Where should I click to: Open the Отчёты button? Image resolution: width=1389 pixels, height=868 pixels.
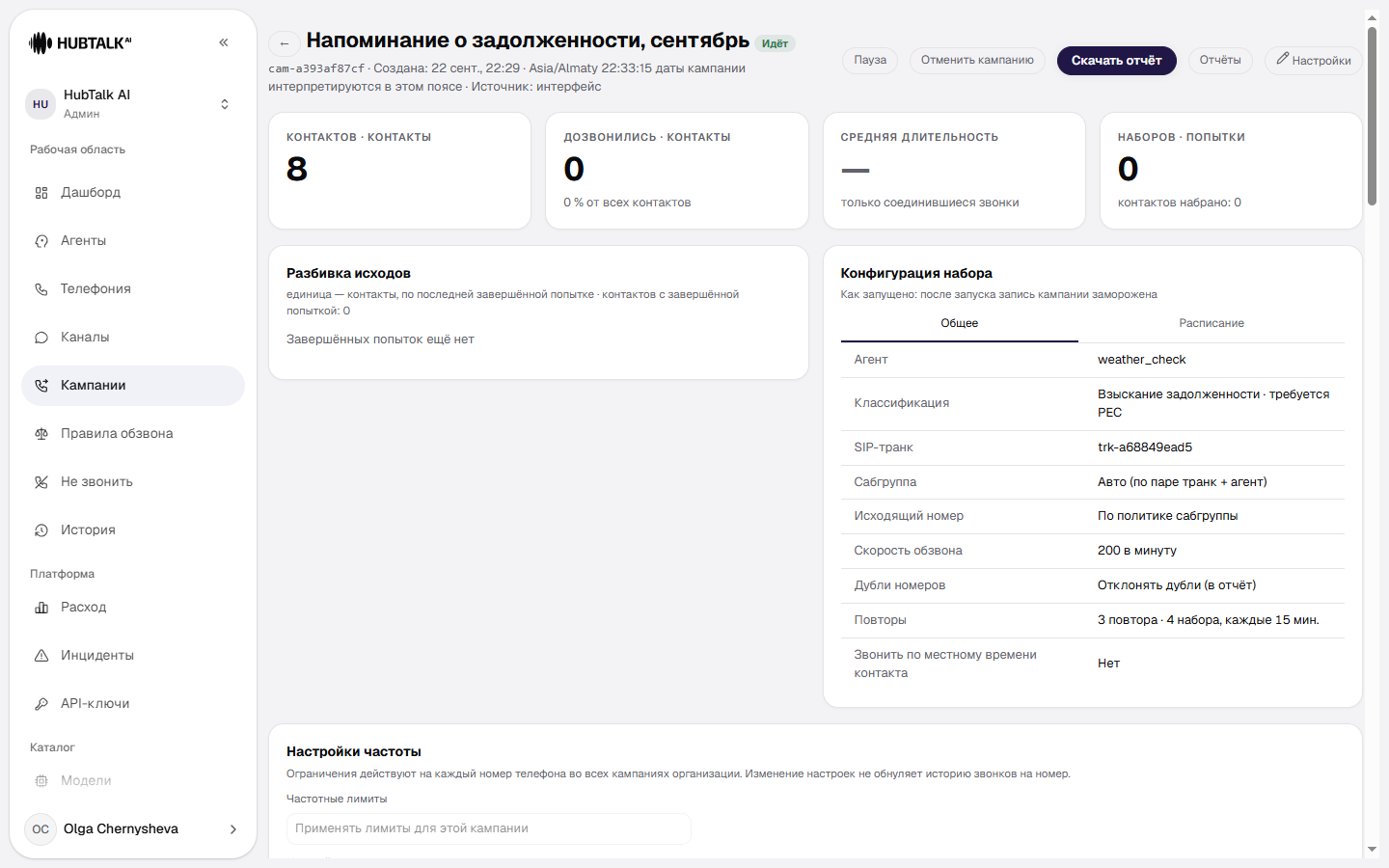1220,60
